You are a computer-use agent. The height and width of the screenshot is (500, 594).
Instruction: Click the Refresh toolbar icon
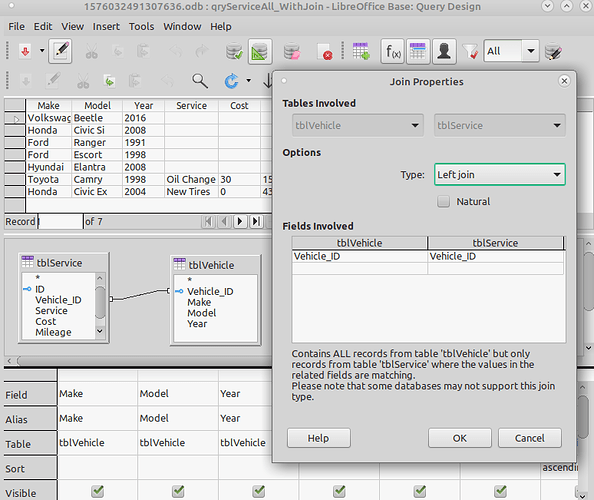231,81
